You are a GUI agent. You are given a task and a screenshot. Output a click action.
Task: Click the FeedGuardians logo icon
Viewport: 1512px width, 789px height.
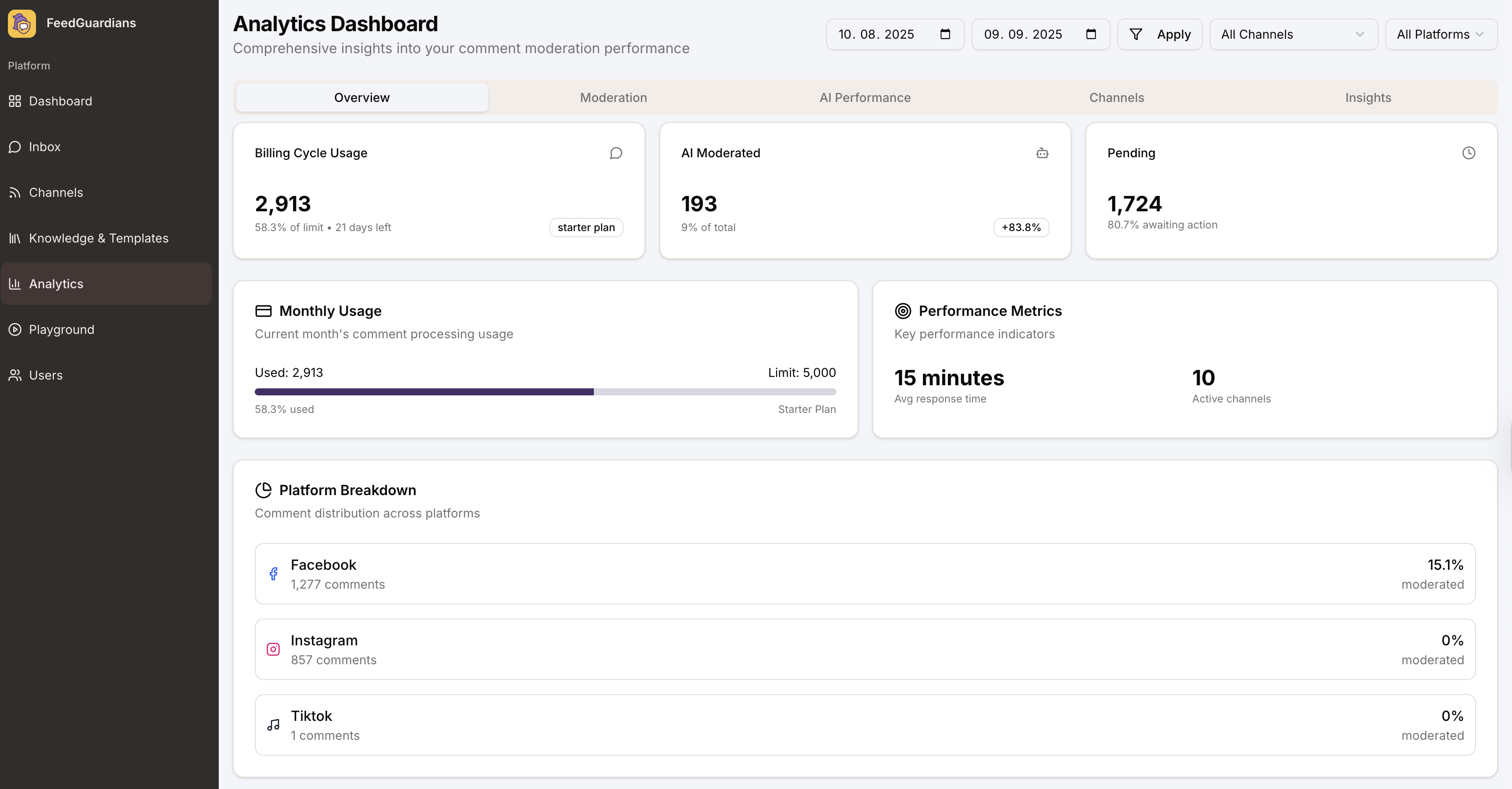(x=22, y=23)
